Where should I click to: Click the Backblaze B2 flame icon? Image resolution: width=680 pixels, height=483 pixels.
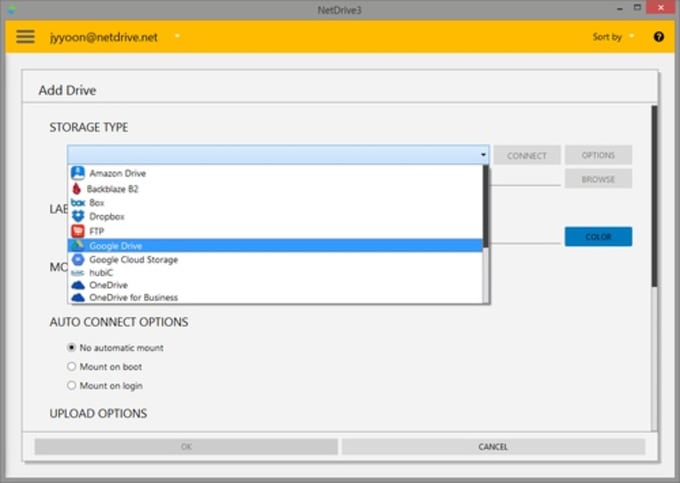(77, 189)
